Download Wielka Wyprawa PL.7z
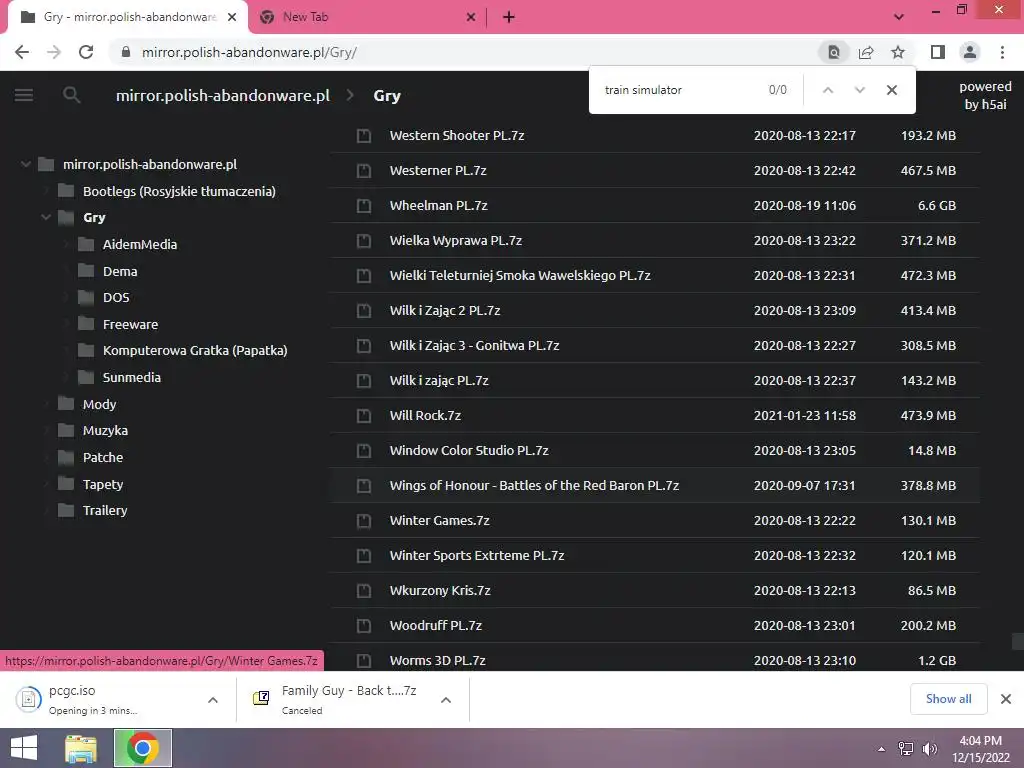1024x768 pixels. [x=456, y=240]
